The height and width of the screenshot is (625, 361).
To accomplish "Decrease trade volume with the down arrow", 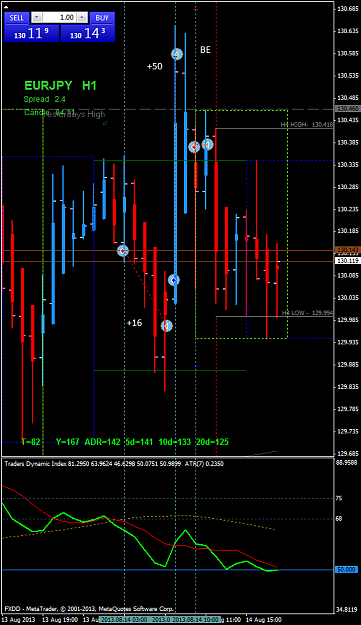I will [x=37, y=17].
